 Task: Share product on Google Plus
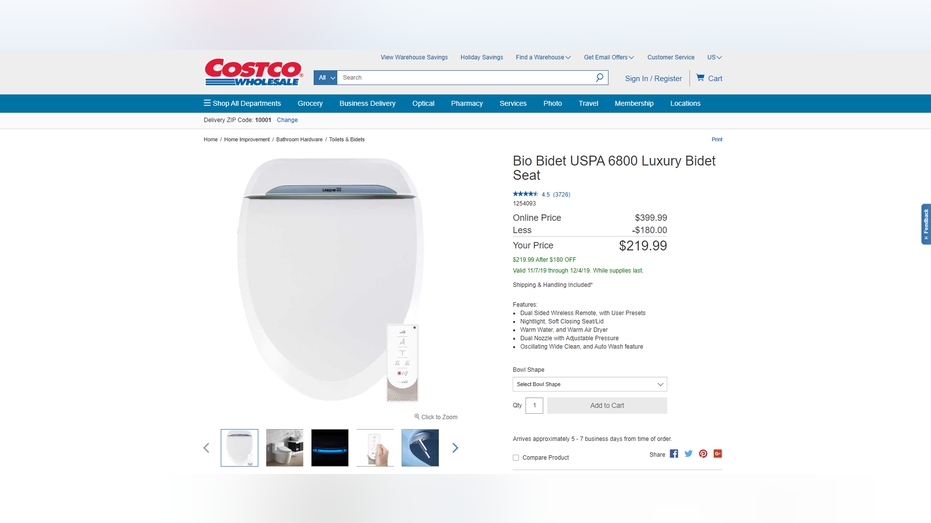(718, 454)
